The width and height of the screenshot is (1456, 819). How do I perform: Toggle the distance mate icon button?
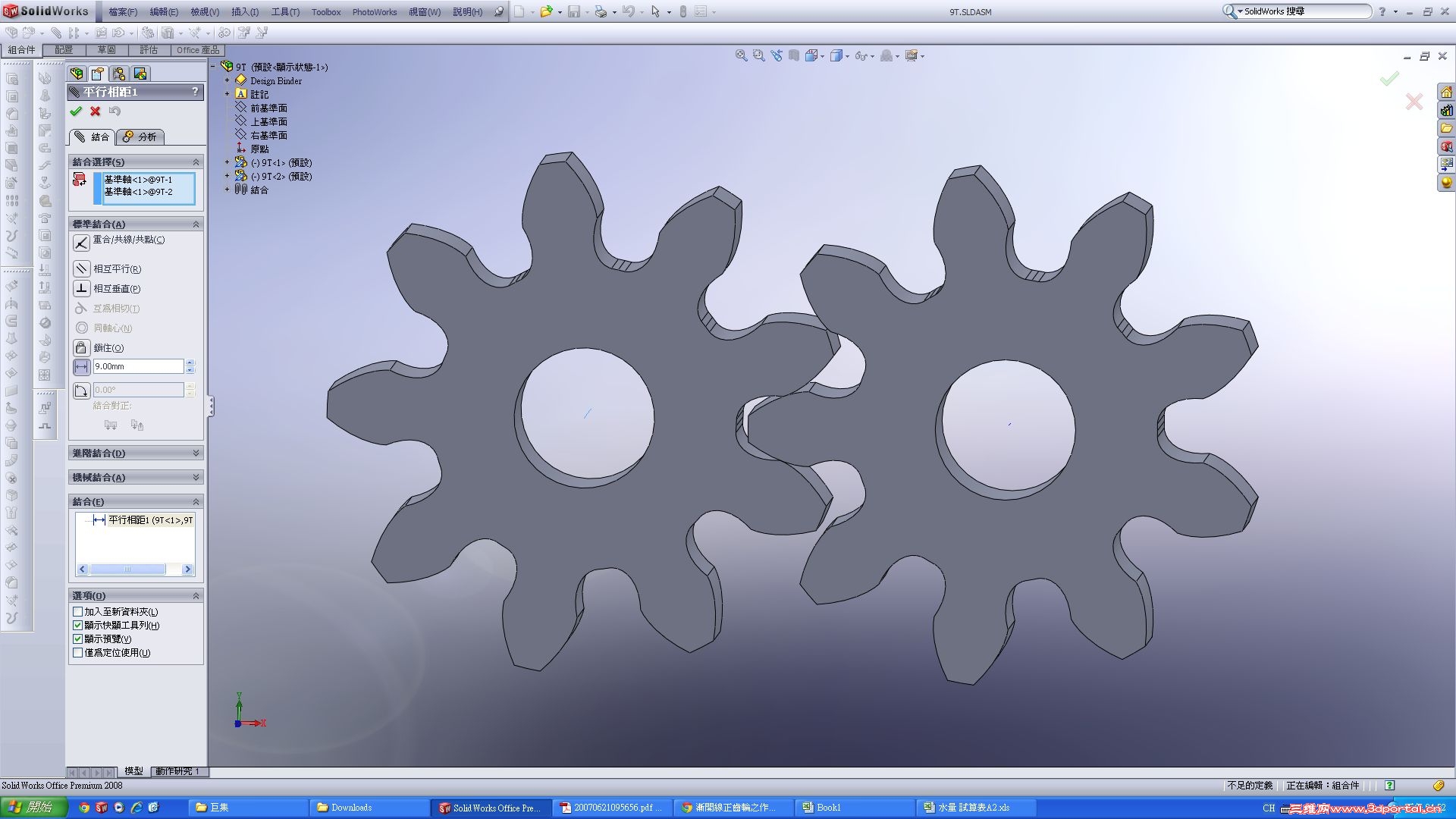tap(81, 366)
